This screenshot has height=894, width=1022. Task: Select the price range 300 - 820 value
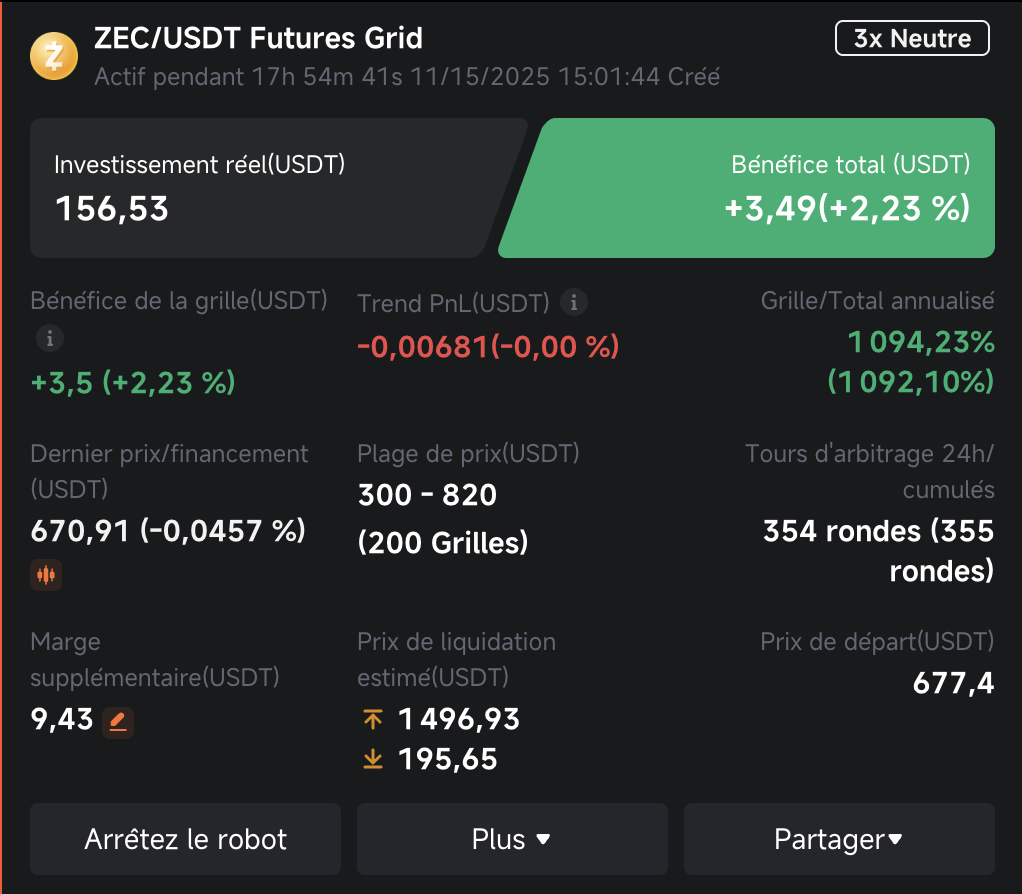(427, 494)
